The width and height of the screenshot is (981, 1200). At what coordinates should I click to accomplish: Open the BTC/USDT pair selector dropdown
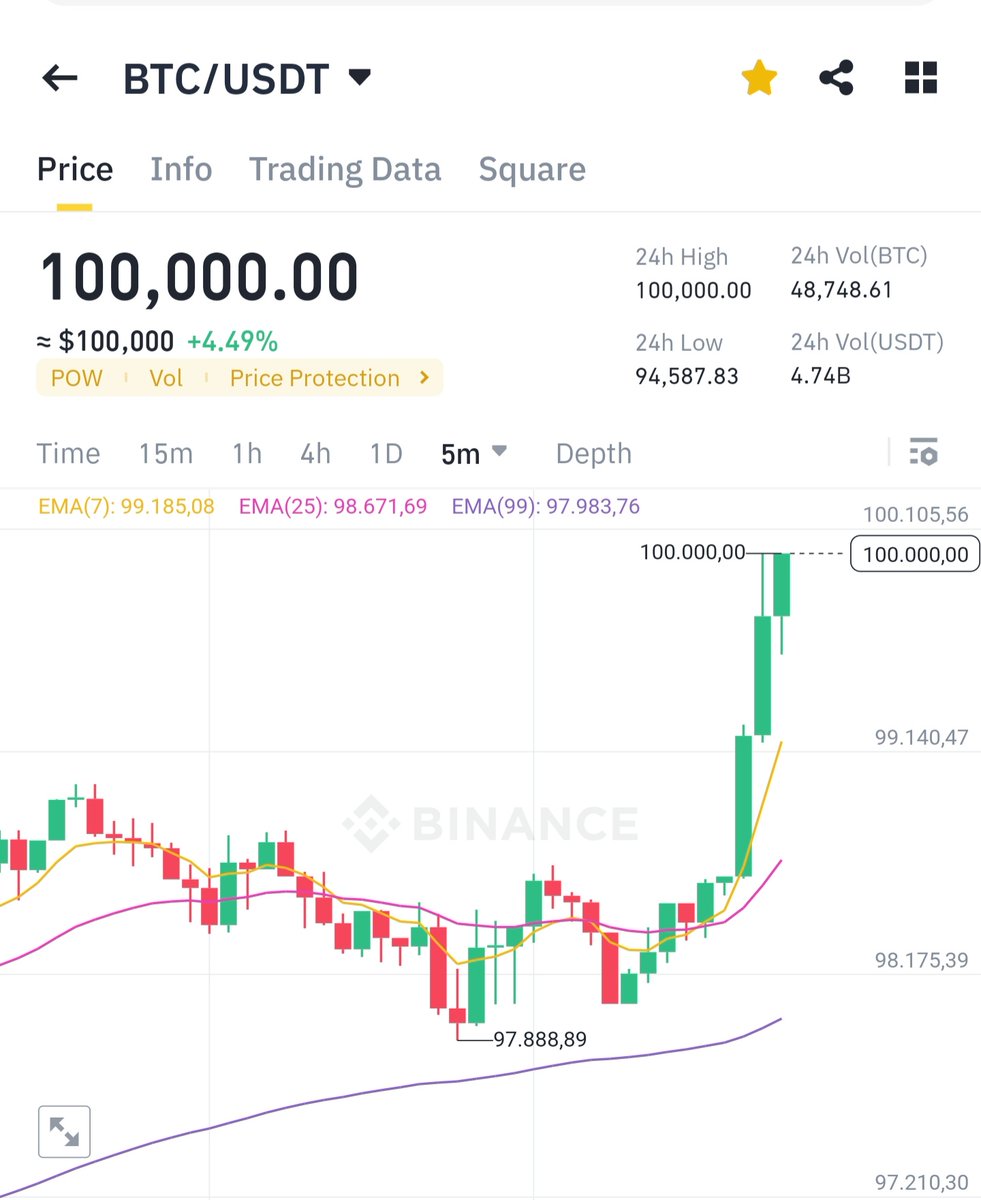point(247,78)
